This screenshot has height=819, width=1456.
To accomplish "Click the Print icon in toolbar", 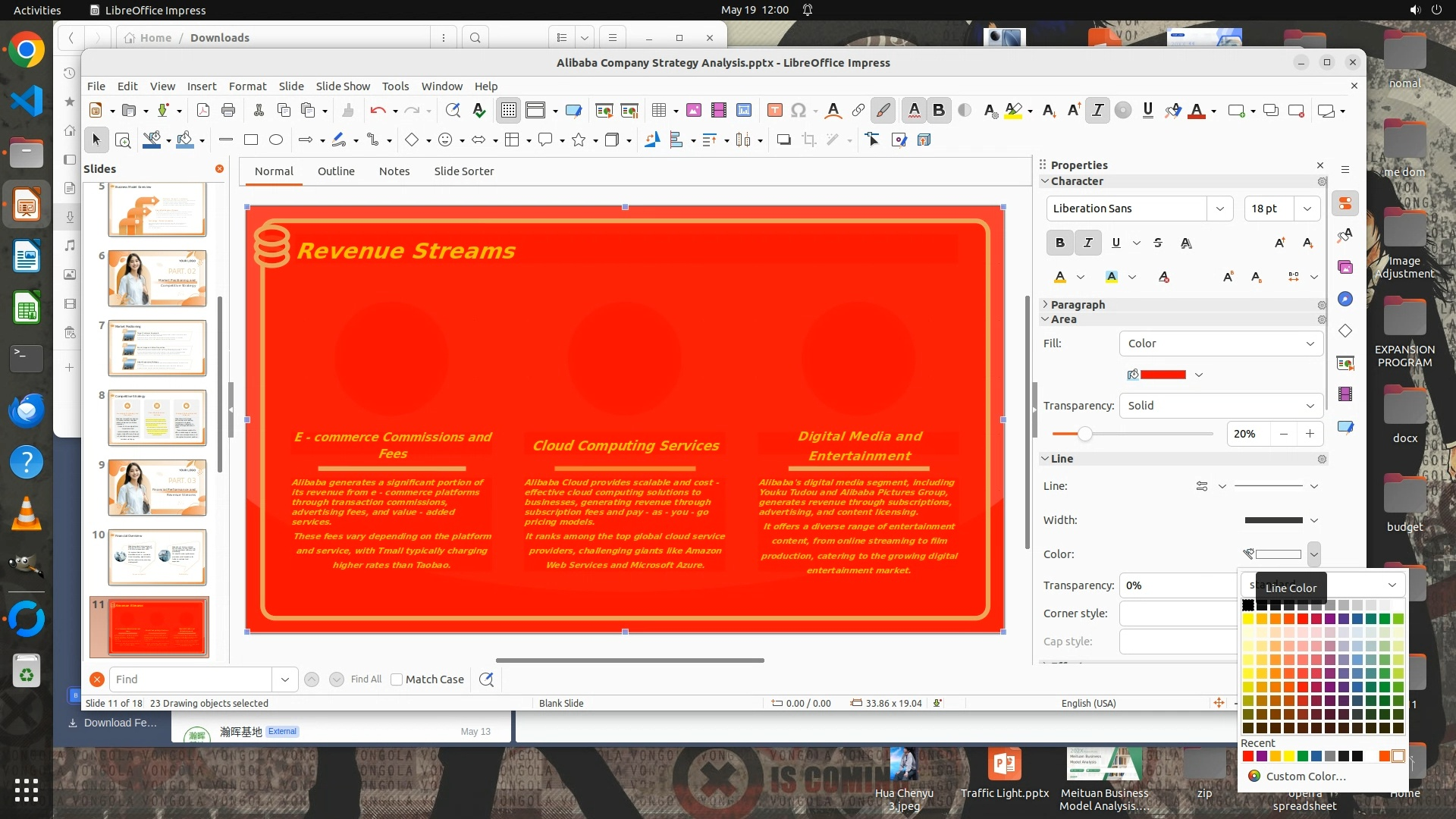I will pos(228,111).
